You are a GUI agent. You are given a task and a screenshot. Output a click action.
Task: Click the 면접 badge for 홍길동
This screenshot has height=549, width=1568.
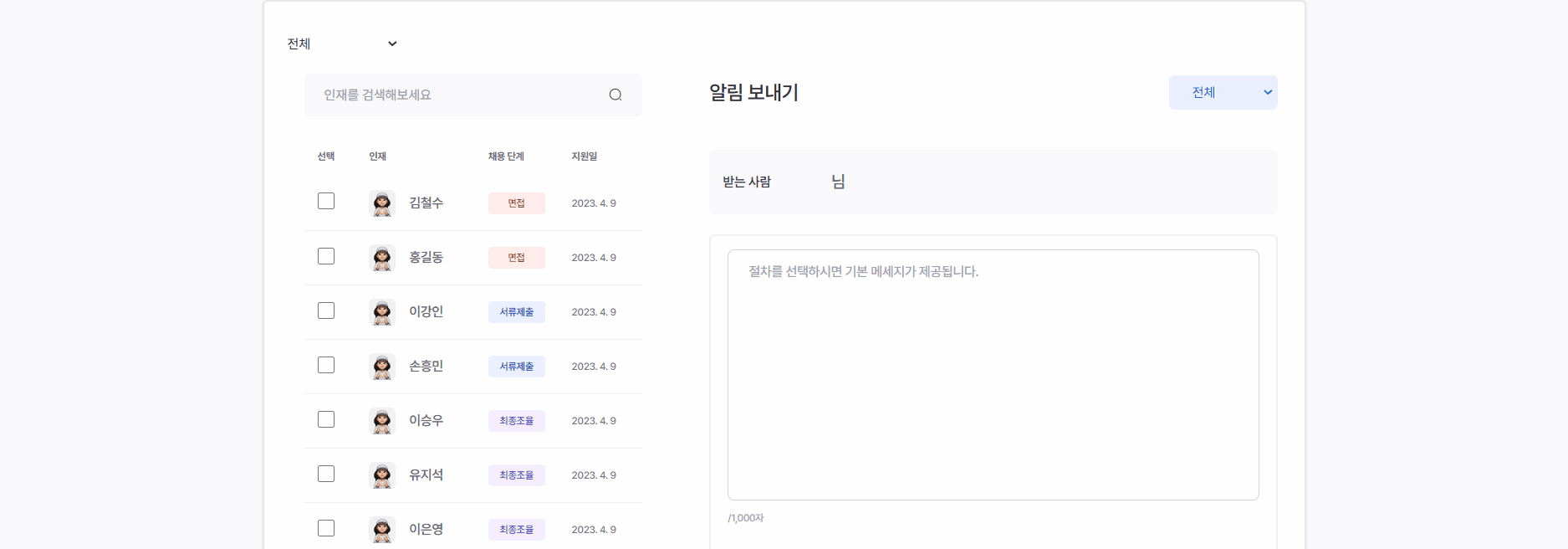click(x=516, y=258)
